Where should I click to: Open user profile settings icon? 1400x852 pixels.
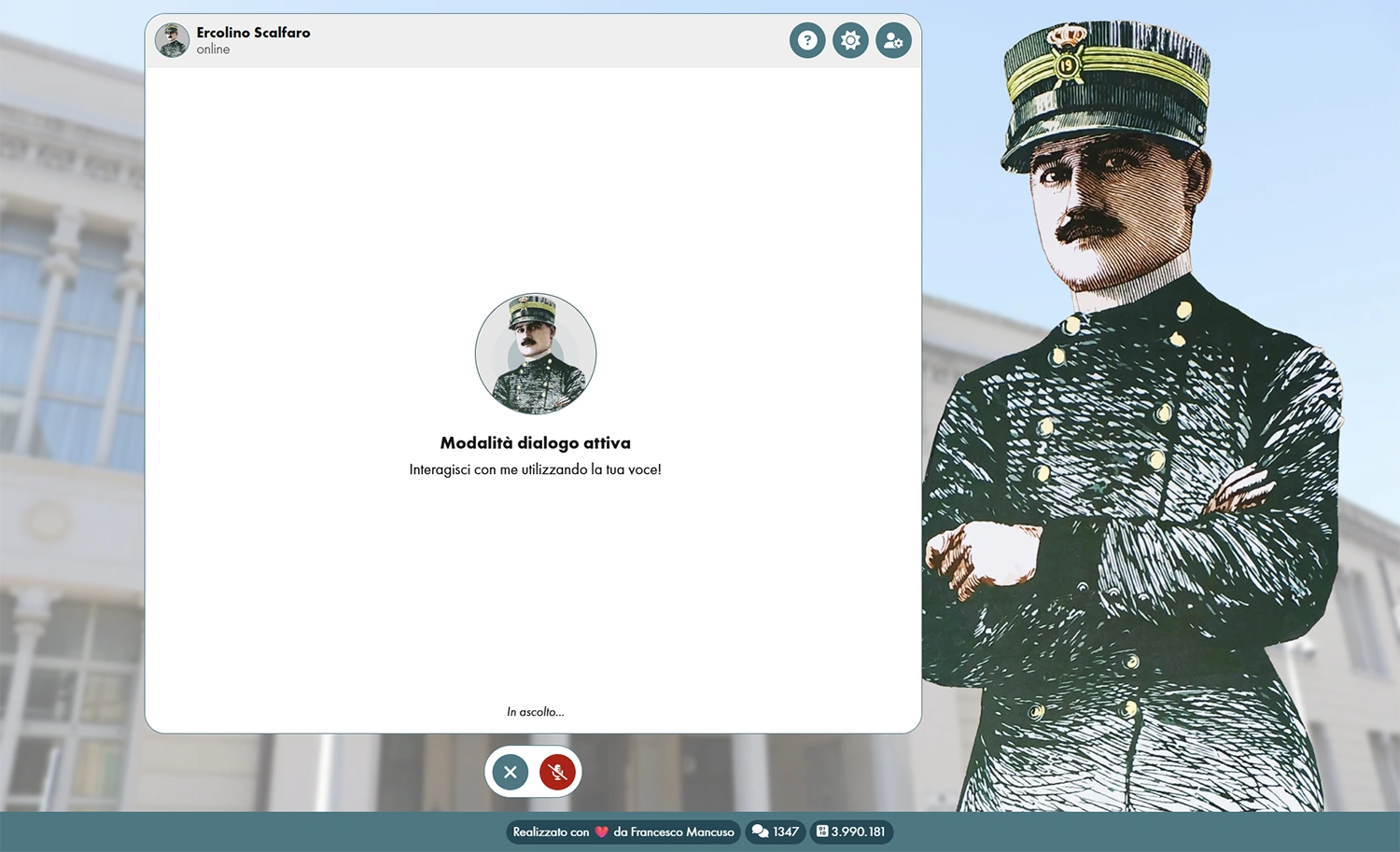pyautogui.click(x=893, y=41)
